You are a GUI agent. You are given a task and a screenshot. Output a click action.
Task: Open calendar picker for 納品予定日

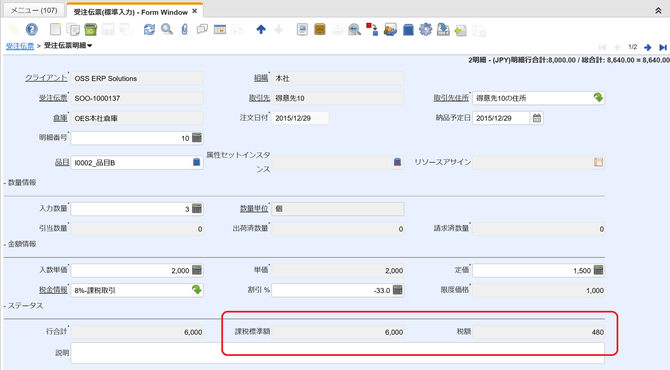tap(537, 118)
